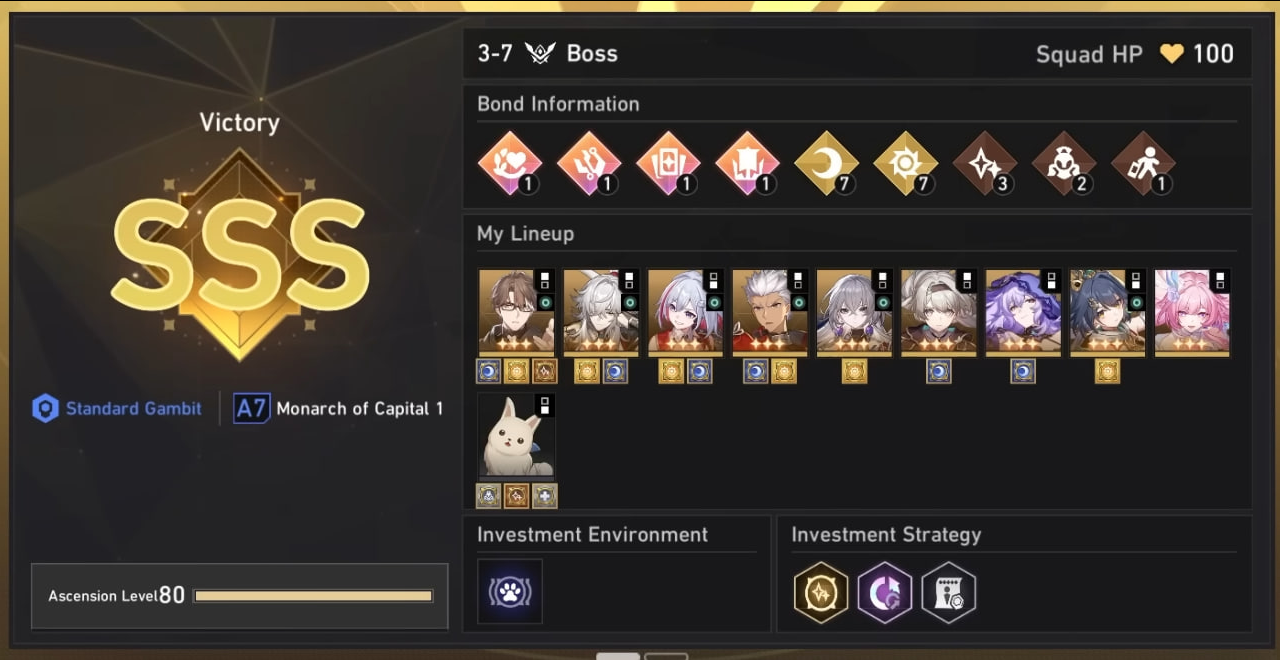Click the SSS victory rank emblem
The image size is (1280, 660).
tap(240, 254)
